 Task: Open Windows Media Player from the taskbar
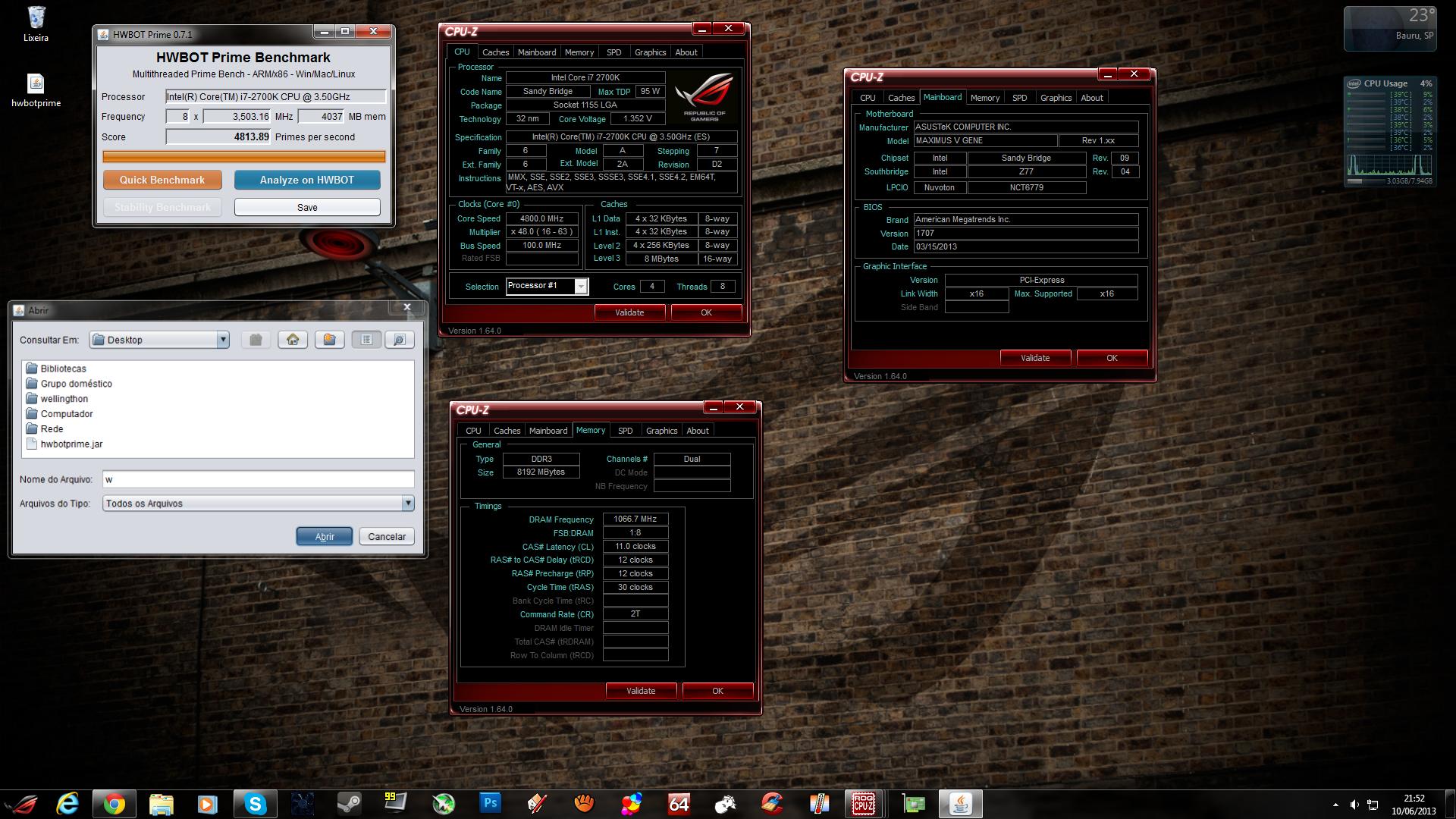pyautogui.click(x=208, y=804)
